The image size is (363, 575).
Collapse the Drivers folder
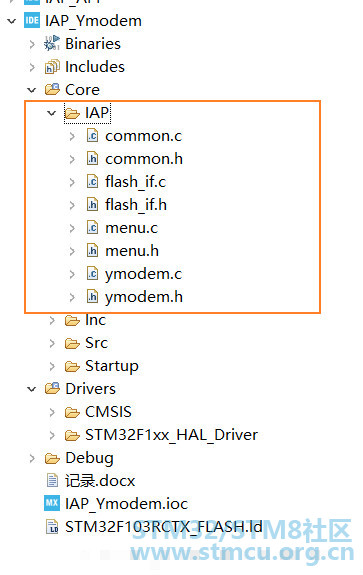(x=32, y=389)
